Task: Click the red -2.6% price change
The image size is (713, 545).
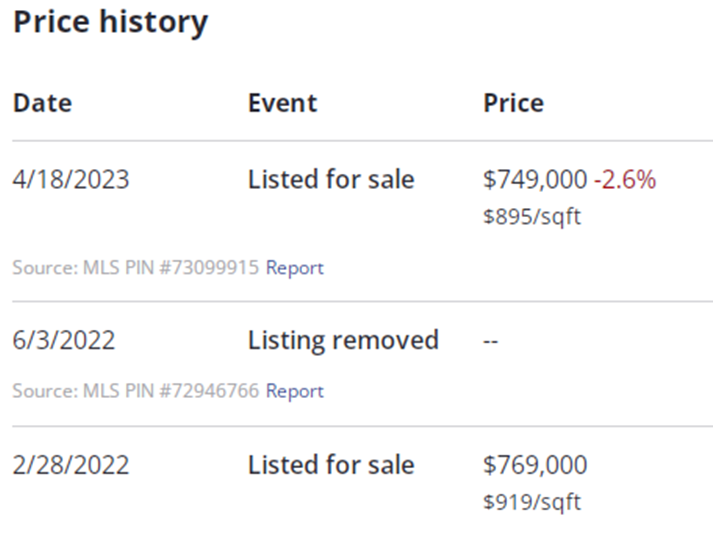Action: (x=625, y=180)
